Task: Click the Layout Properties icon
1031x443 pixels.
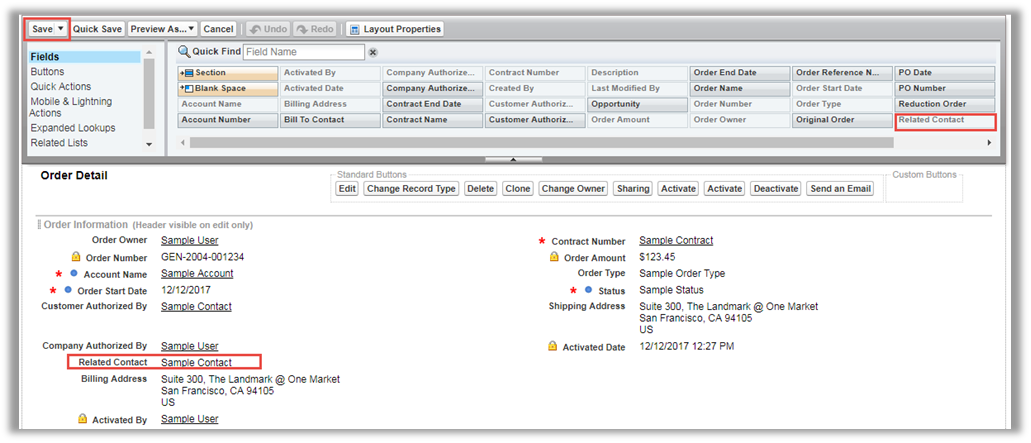Action: tap(354, 29)
